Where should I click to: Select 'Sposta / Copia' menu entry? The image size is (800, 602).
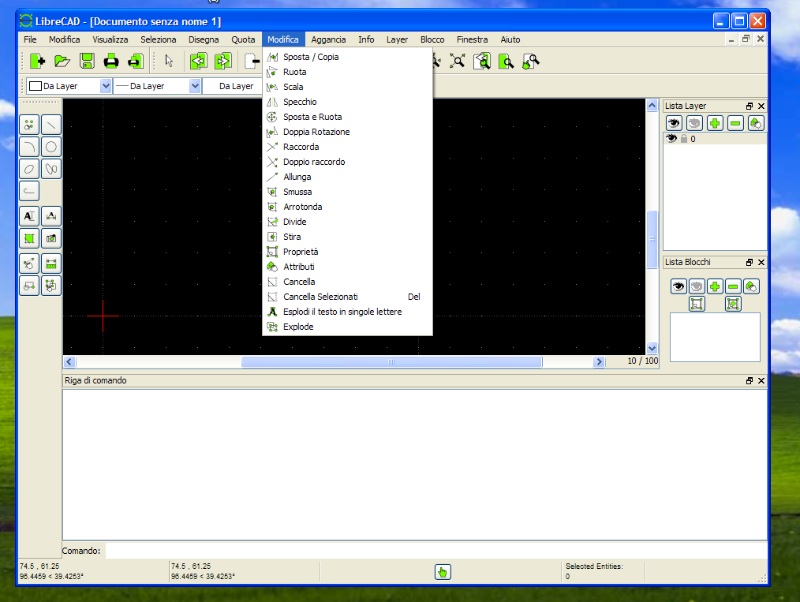311,57
